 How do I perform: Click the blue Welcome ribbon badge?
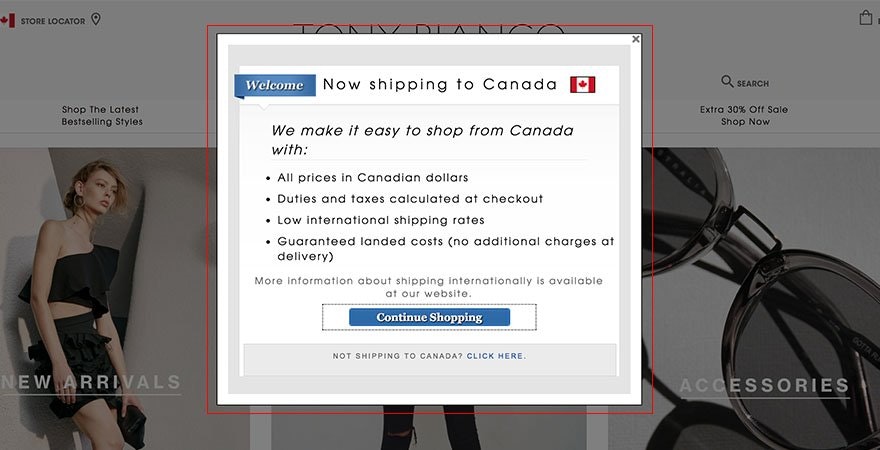(x=275, y=85)
